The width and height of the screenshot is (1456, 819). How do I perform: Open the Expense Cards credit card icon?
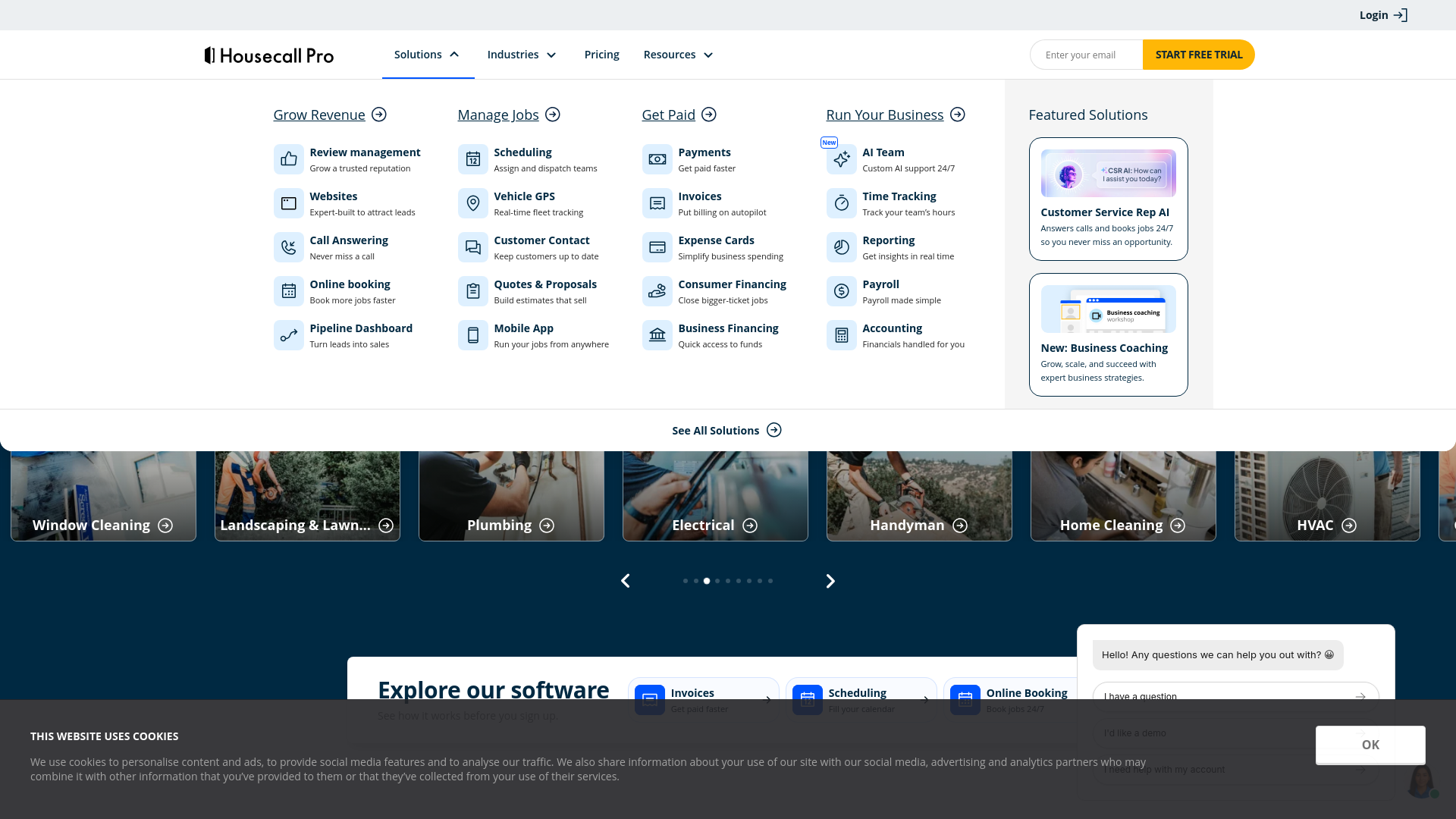point(657,247)
